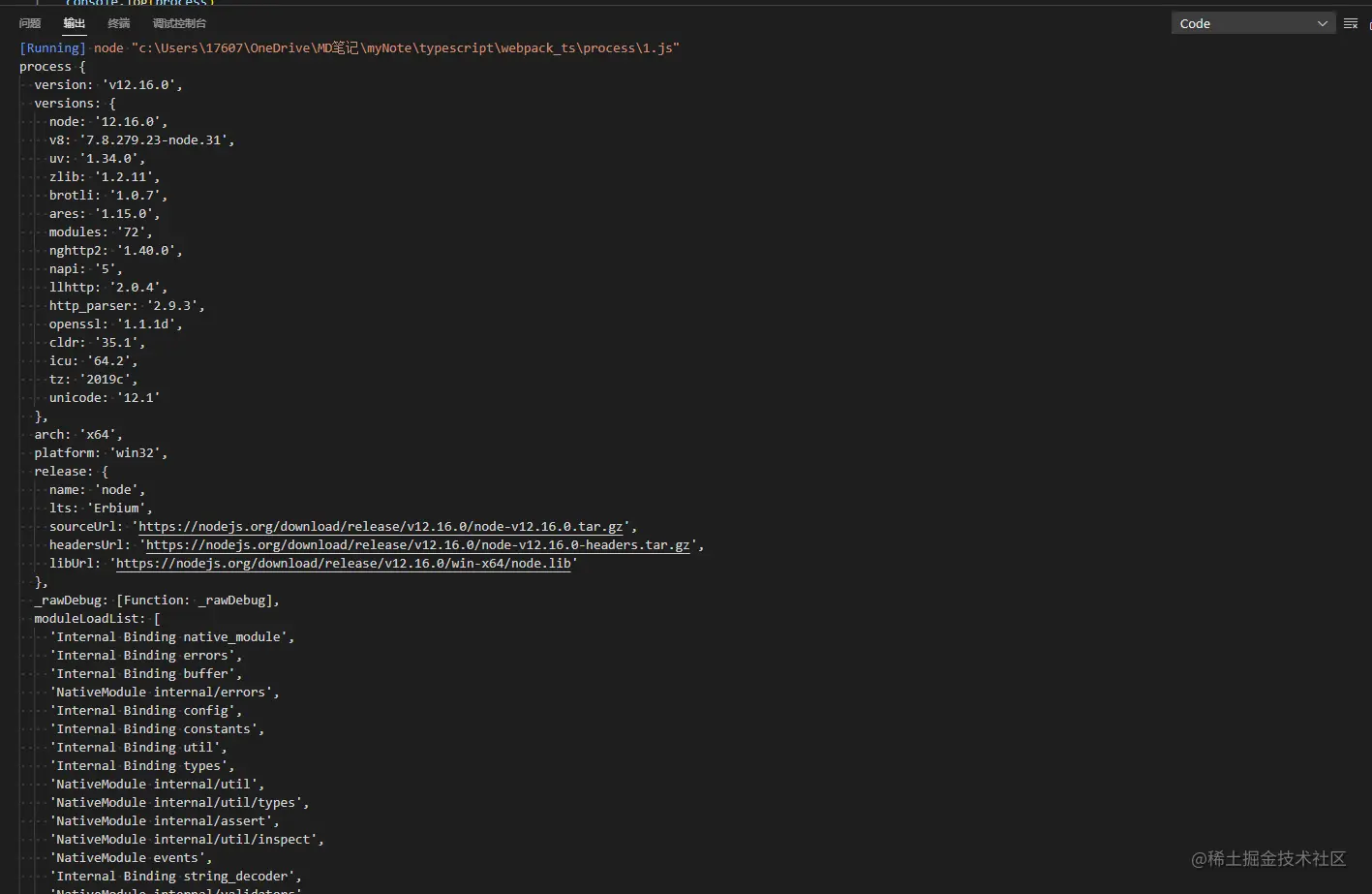Click the 'Internal Binding constants' entry
Screen dimensions: 1372x894
point(157,729)
